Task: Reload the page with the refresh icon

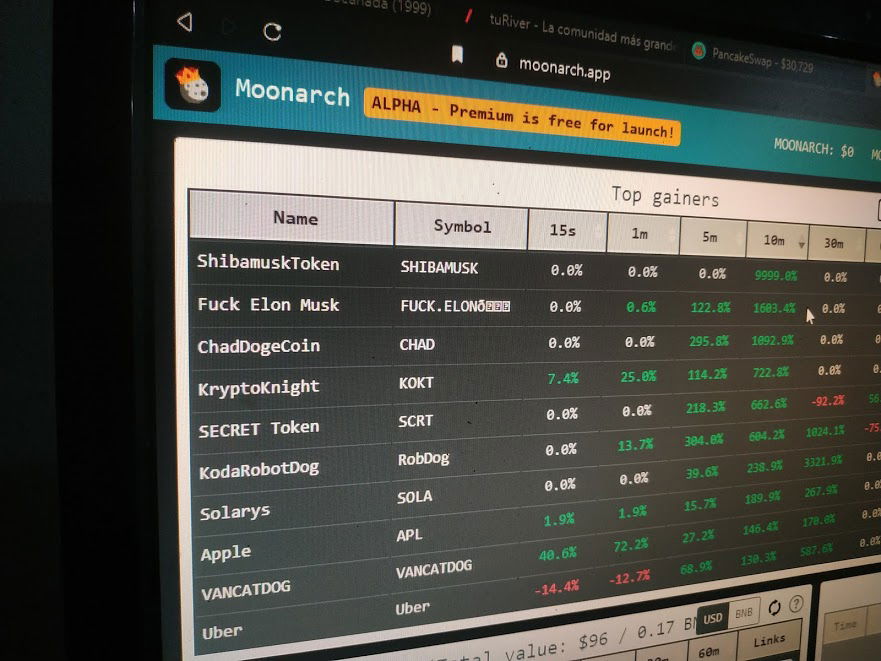Action: point(273,32)
